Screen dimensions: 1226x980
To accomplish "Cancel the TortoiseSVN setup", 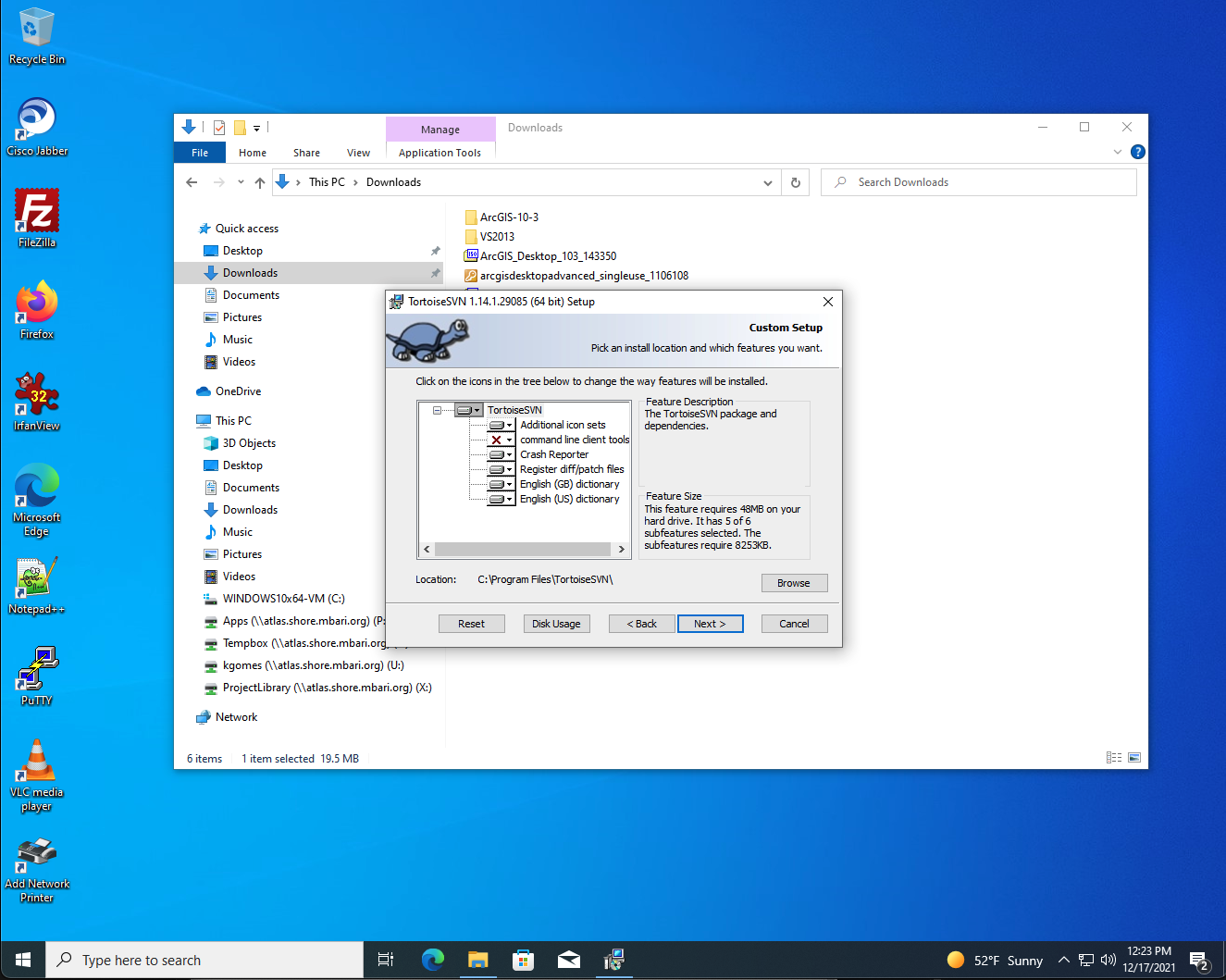I will [x=794, y=624].
